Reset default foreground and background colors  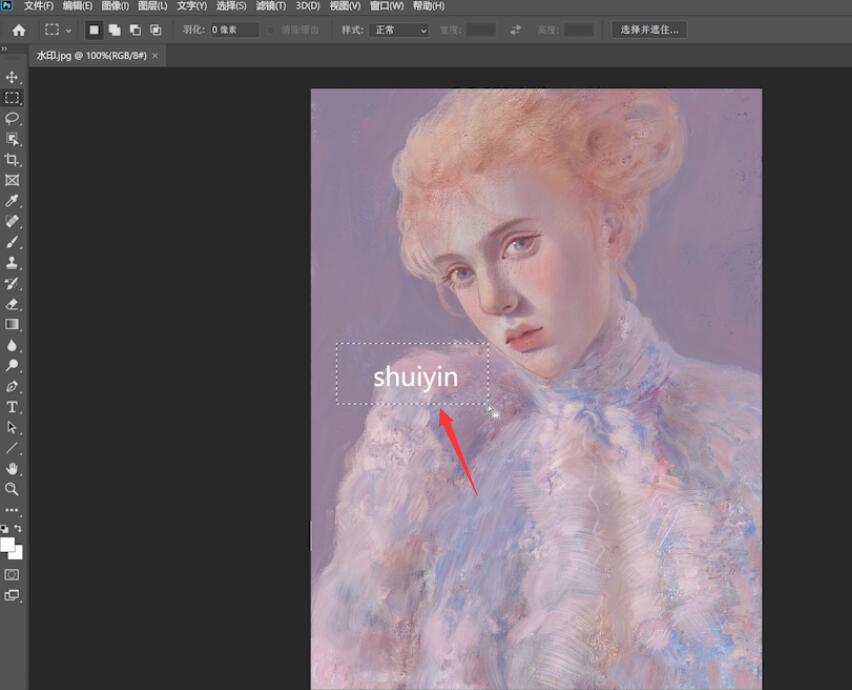coord(4,528)
